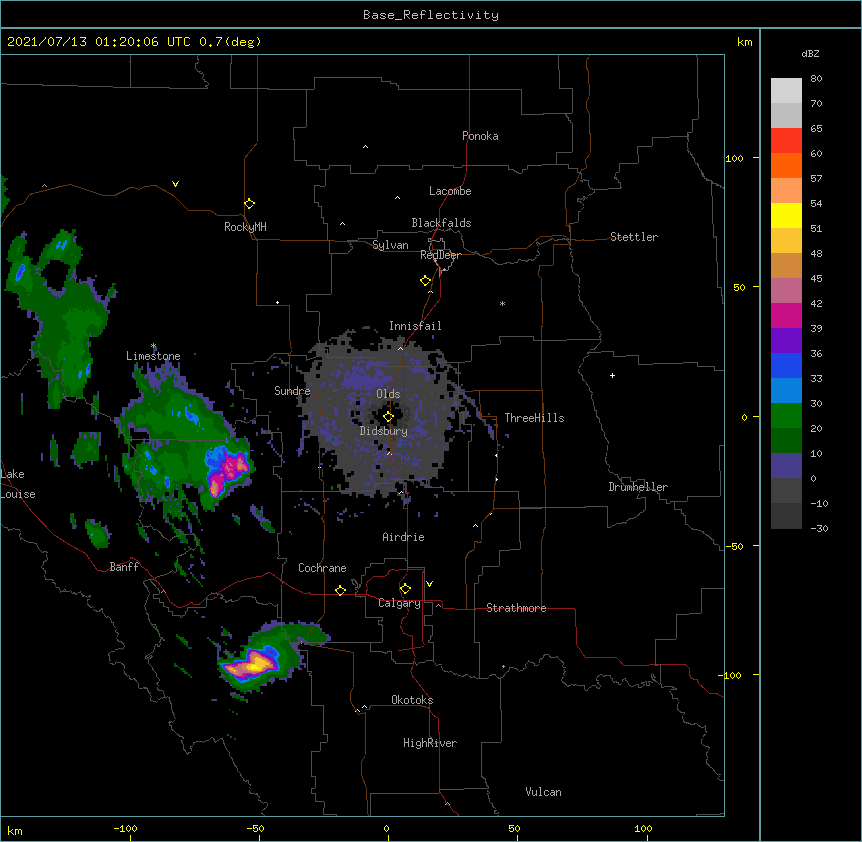Click the Cochrane town label
This screenshot has width=862, height=842.
(322, 568)
